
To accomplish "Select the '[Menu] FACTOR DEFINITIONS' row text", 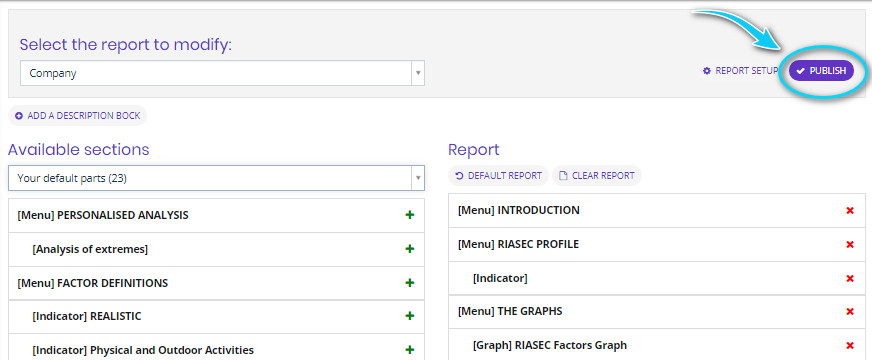I will [x=92, y=283].
